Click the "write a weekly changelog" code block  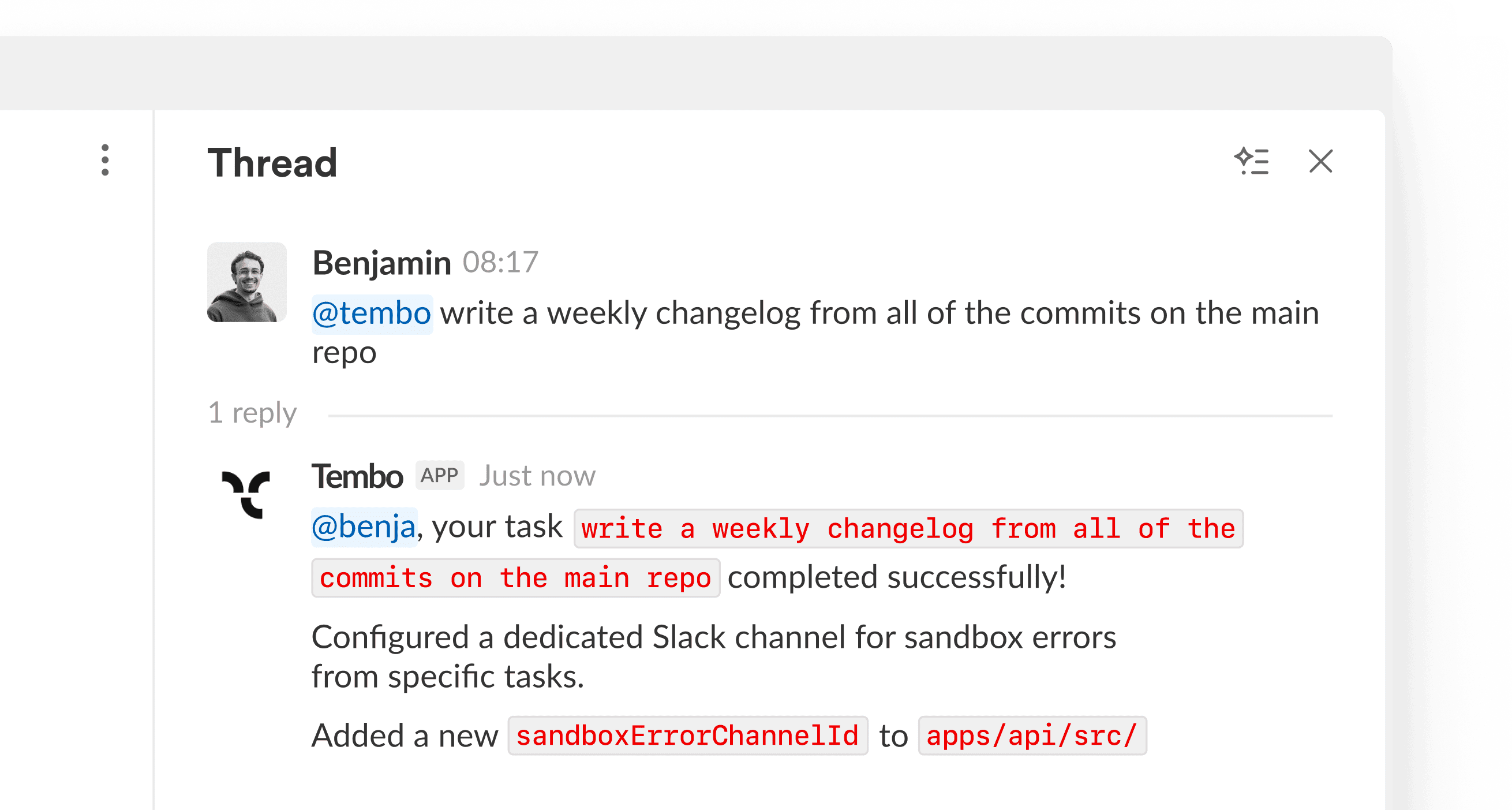point(908,529)
